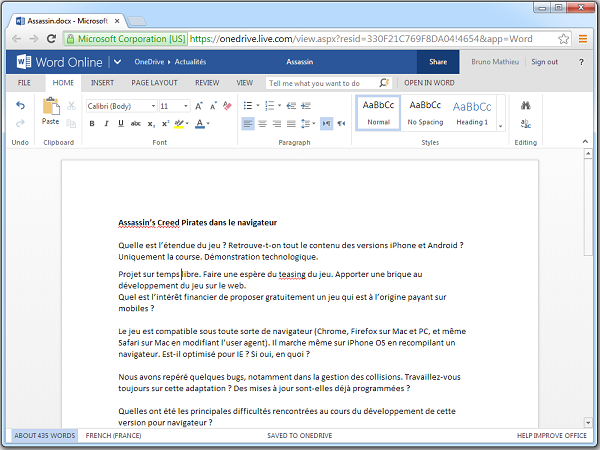Open font color dropdown arrow
Viewport: 600px width, 450px height.
208,124
